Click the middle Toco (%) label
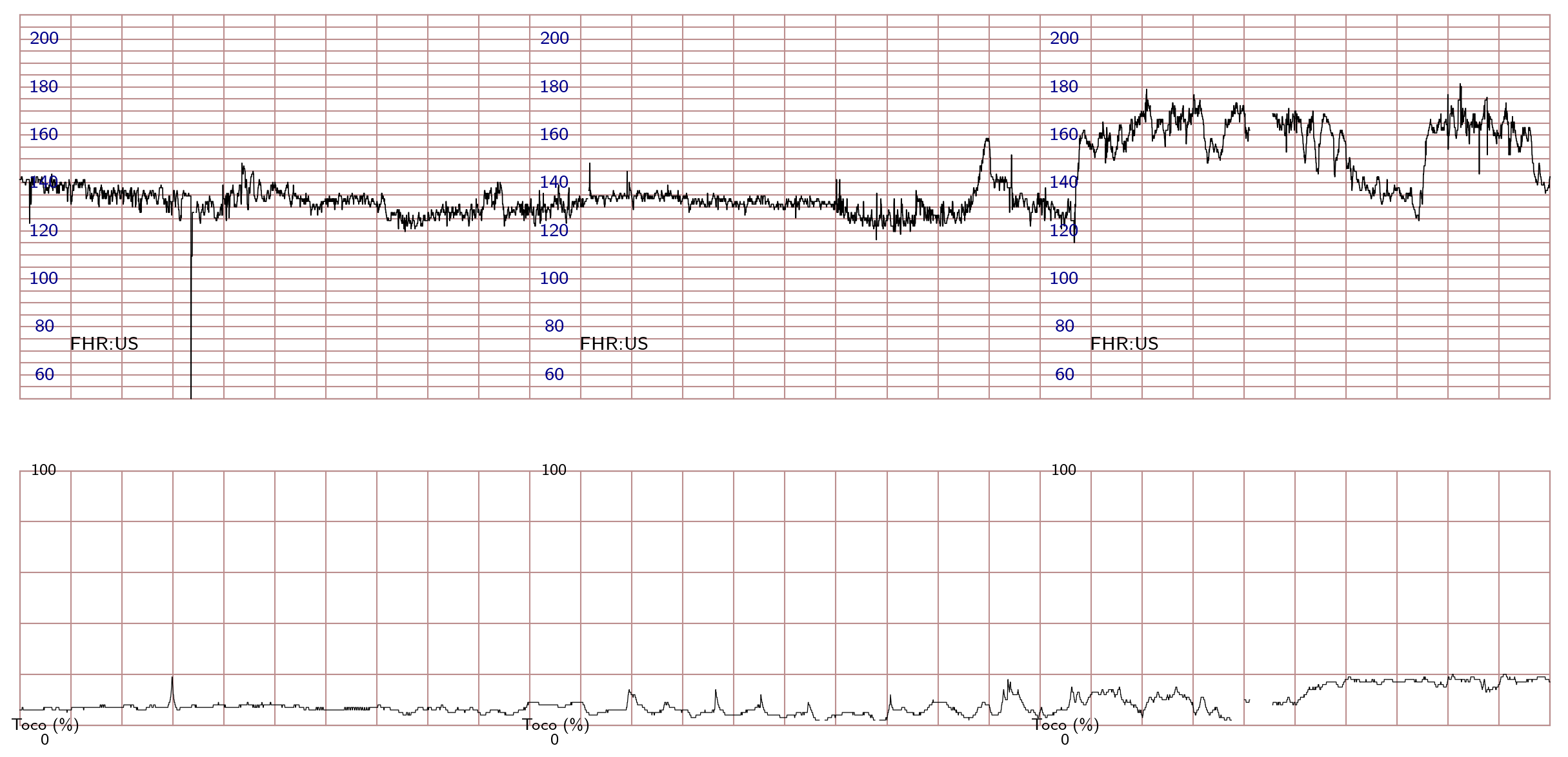This screenshot has width=1568, height=757. (556, 725)
